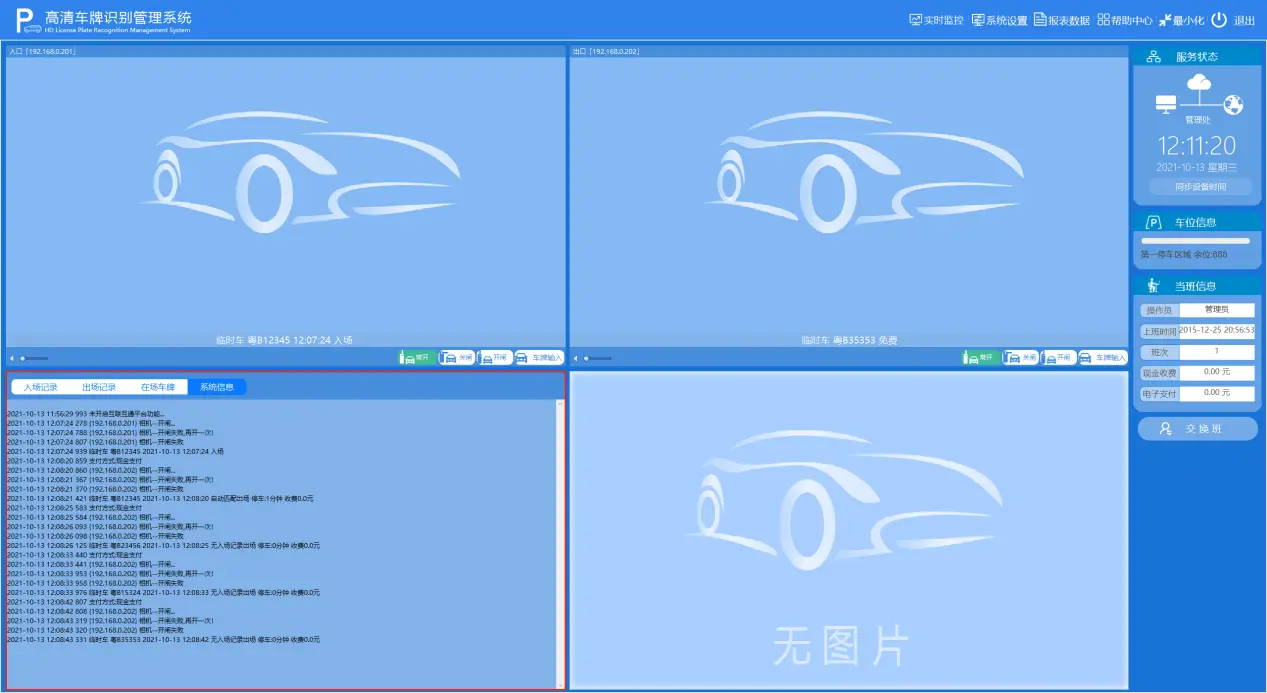This screenshot has height=693, width=1267.
Task: Toggle entrance camera 常开 keep-open mode
Action: click(416, 357)
